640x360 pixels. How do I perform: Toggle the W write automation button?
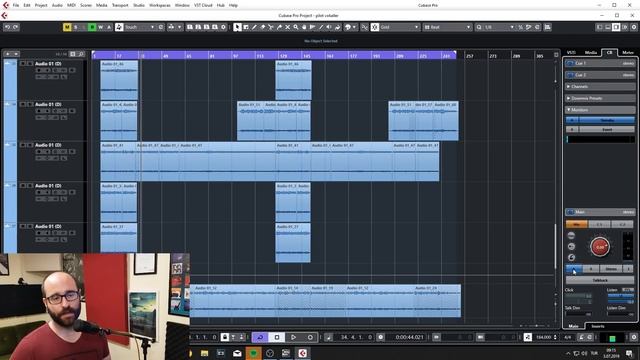100,27
